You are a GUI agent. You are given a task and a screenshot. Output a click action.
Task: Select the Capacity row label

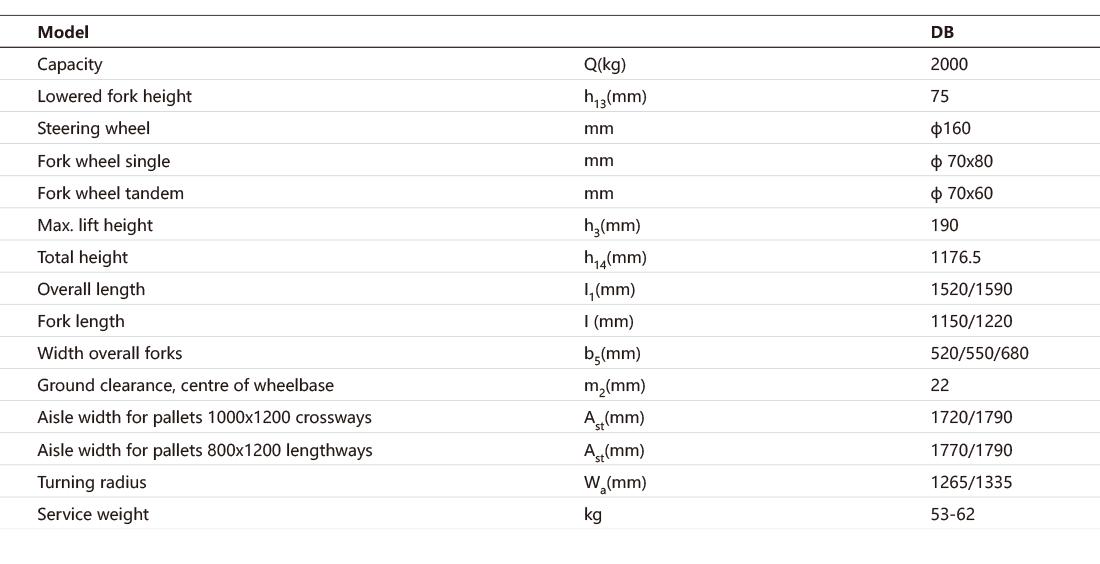[70, 64]
